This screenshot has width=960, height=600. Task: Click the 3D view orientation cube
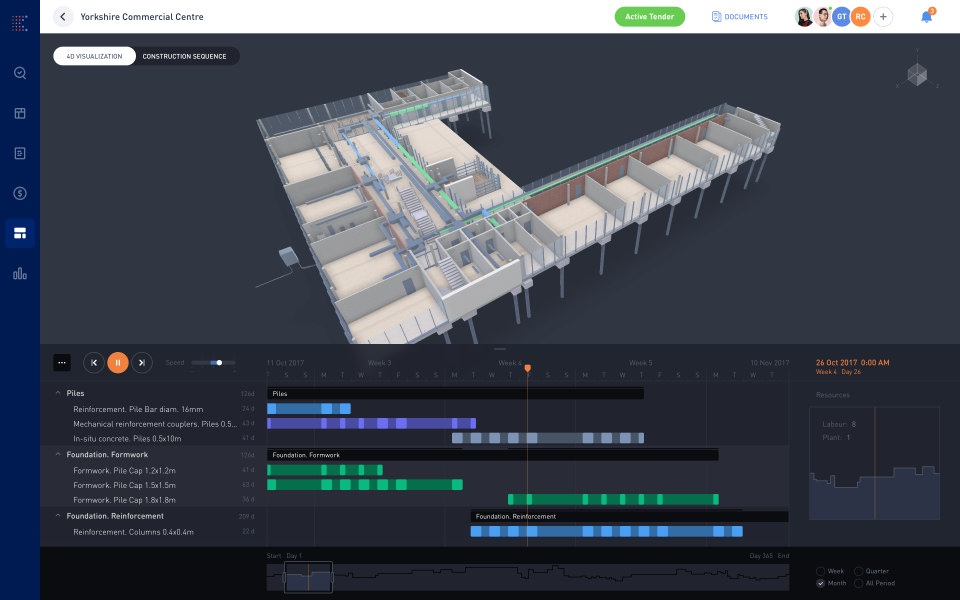pos(916,73)
